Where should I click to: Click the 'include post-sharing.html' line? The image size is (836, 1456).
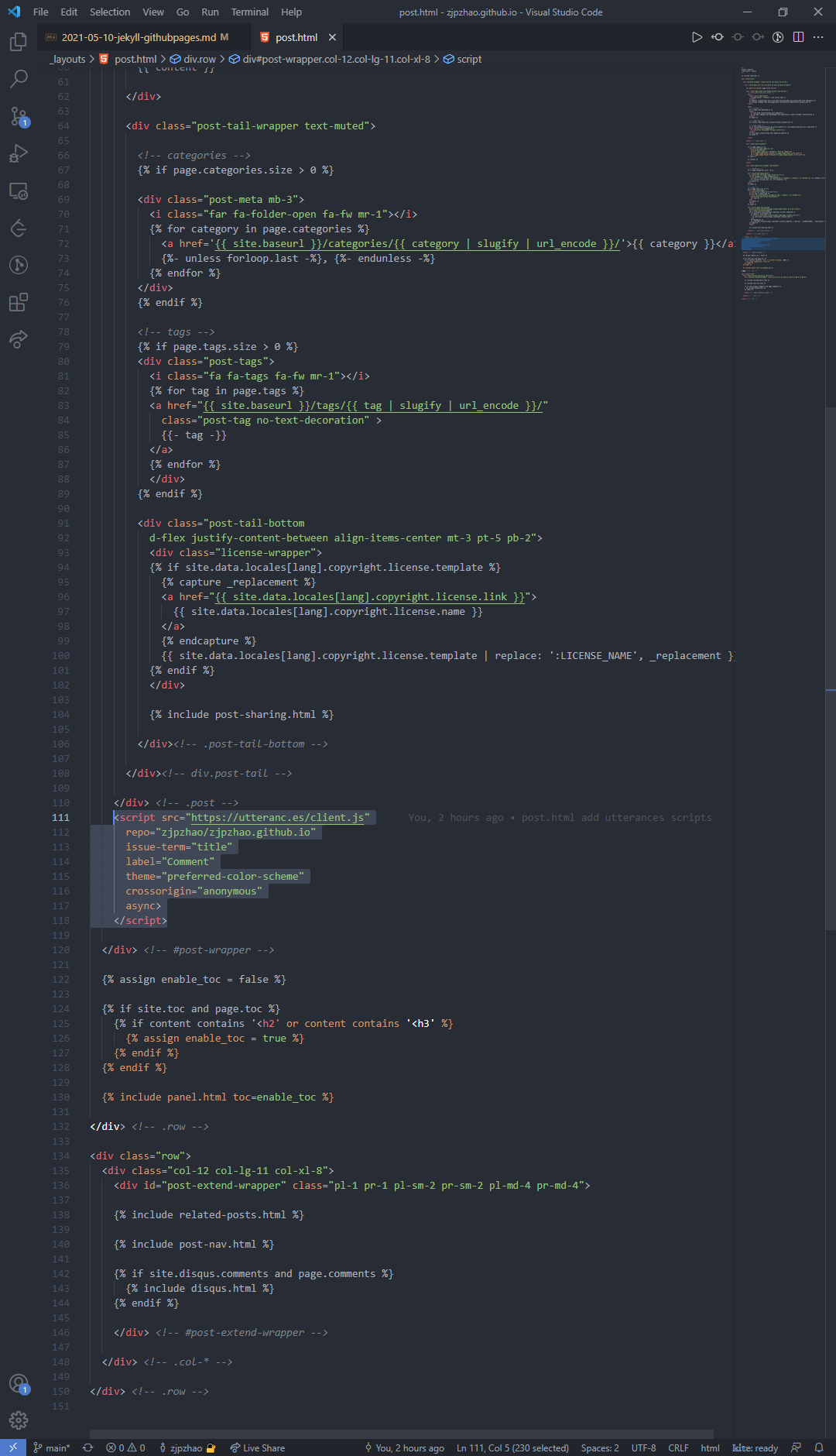coord(242,714)
